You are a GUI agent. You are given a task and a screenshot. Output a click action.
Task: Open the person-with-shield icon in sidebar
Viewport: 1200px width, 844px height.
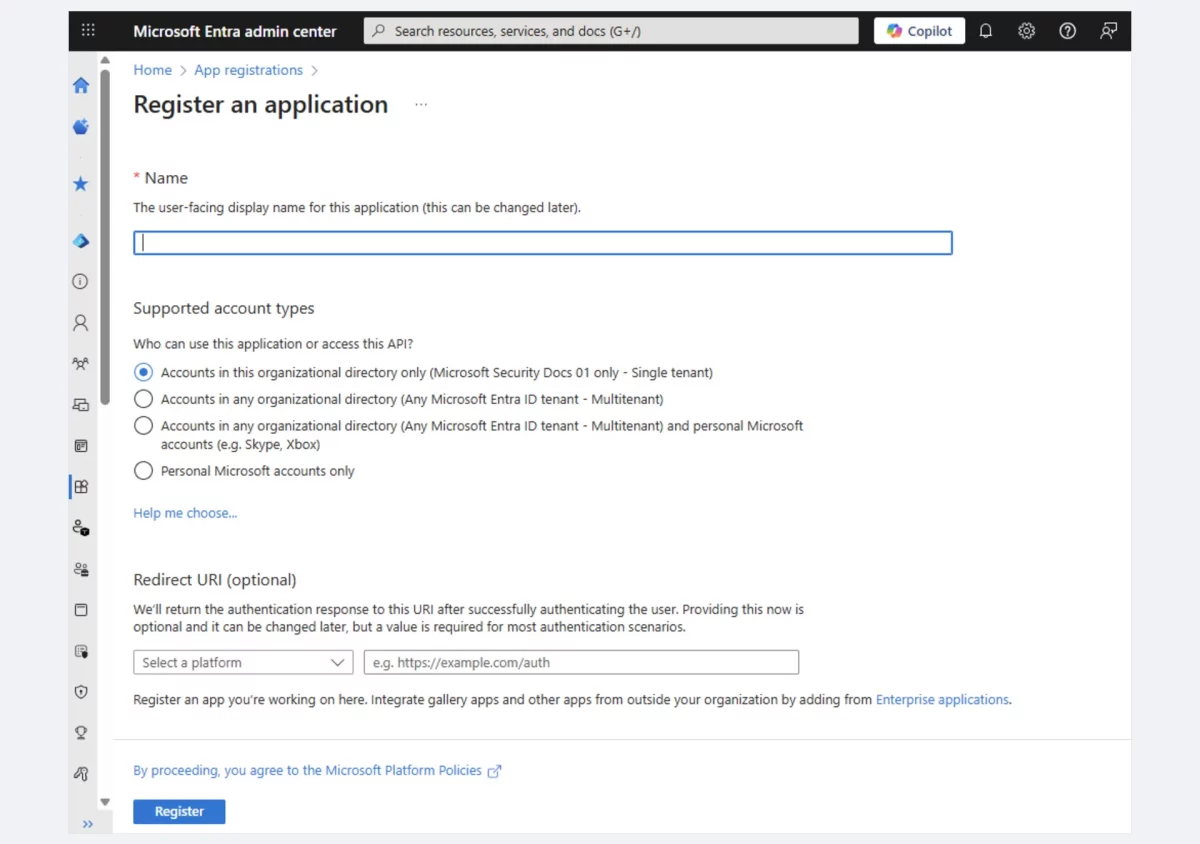81,528
